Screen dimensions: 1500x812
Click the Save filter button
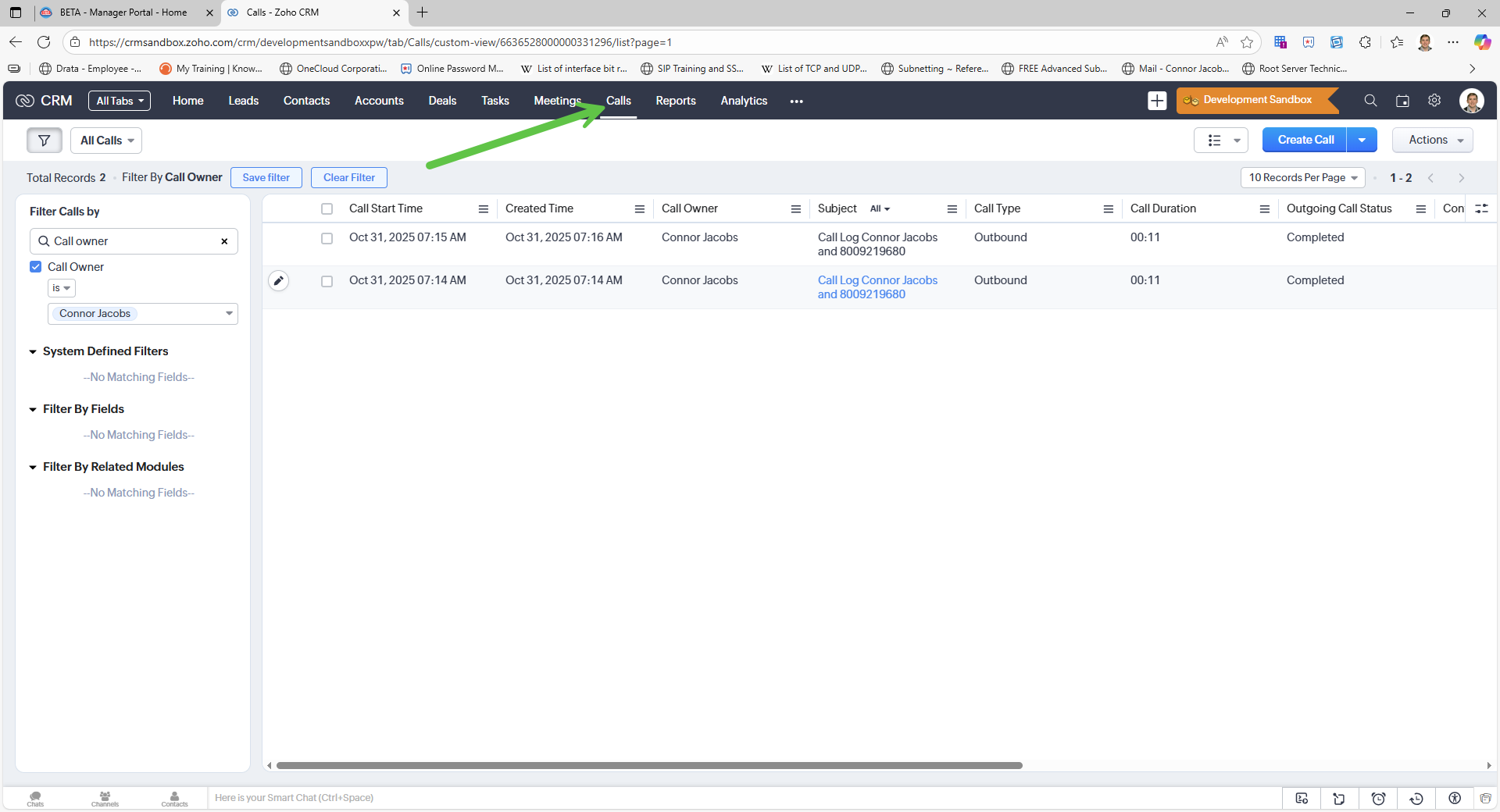pyautogui.click(x=266, y=178)
